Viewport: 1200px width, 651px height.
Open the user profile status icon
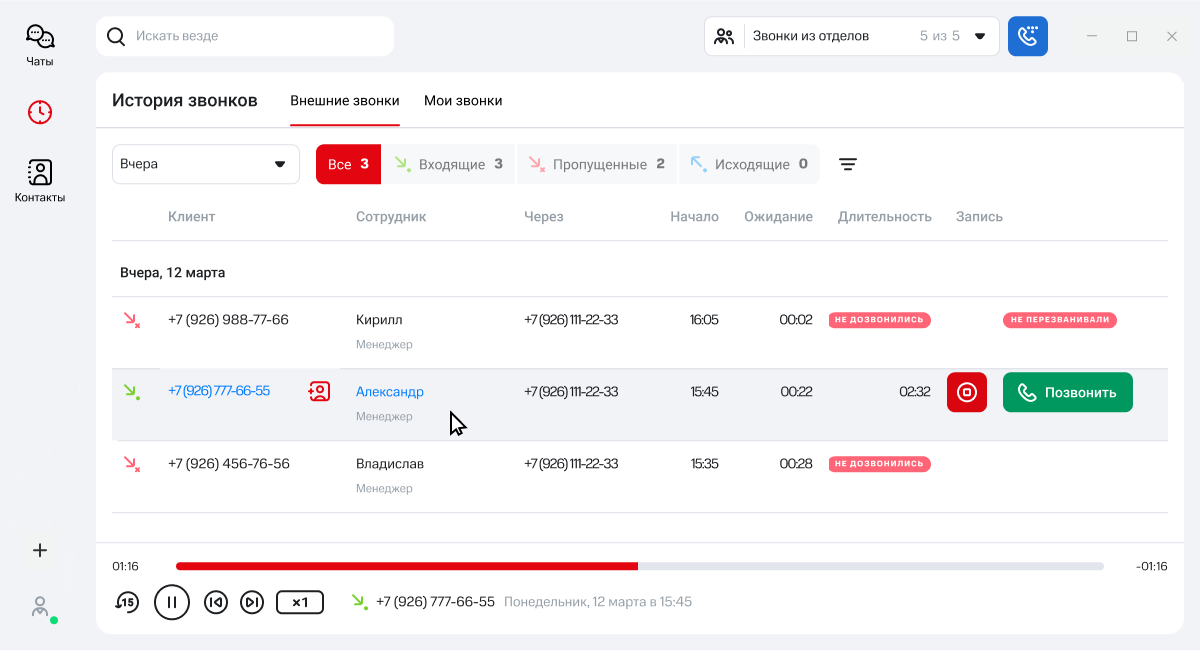40,607
